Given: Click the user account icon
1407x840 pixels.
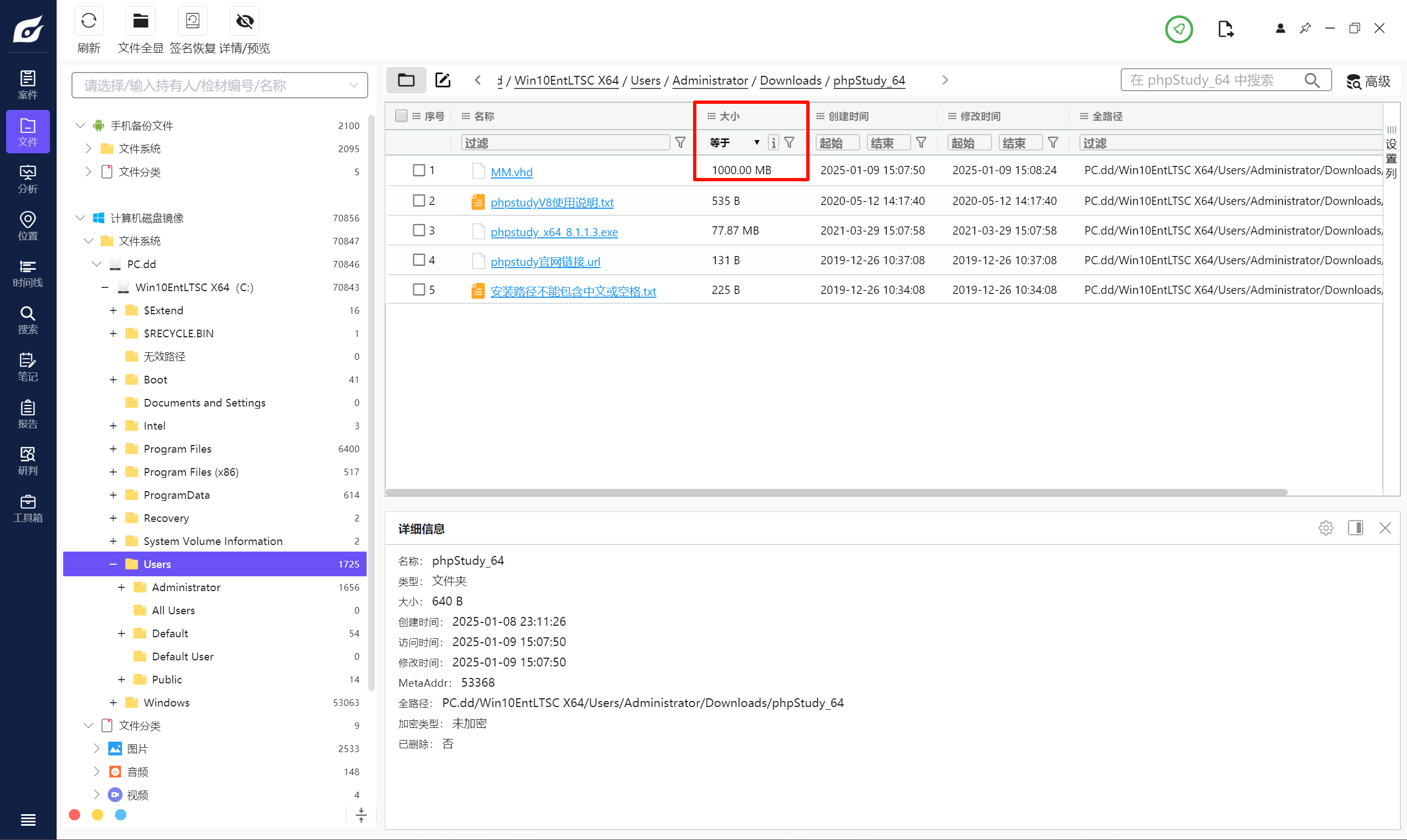Looking at the screenshot, I should point(1279,29).
